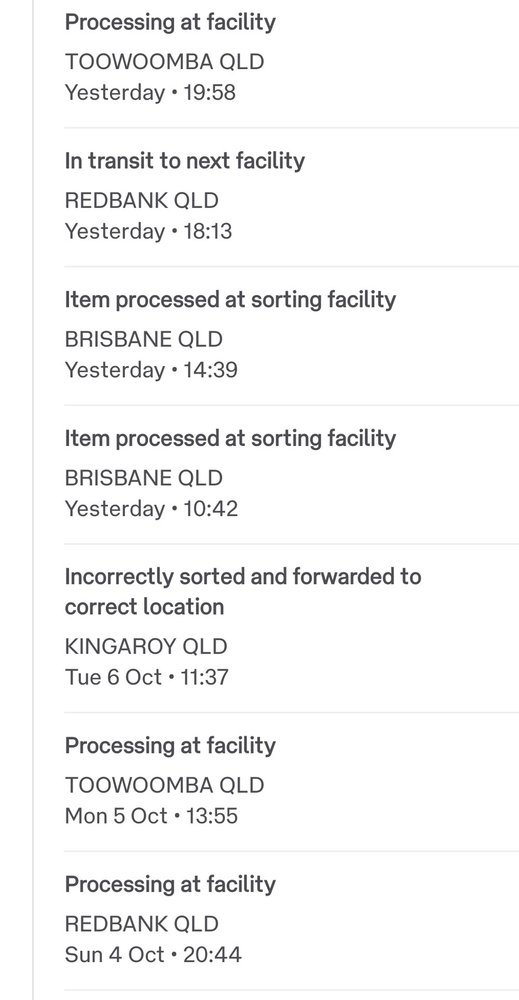This screenshot has width=519, height=1000.
Task: Select the Yesterday 18:13 timestamp
Action: point(149,231)
